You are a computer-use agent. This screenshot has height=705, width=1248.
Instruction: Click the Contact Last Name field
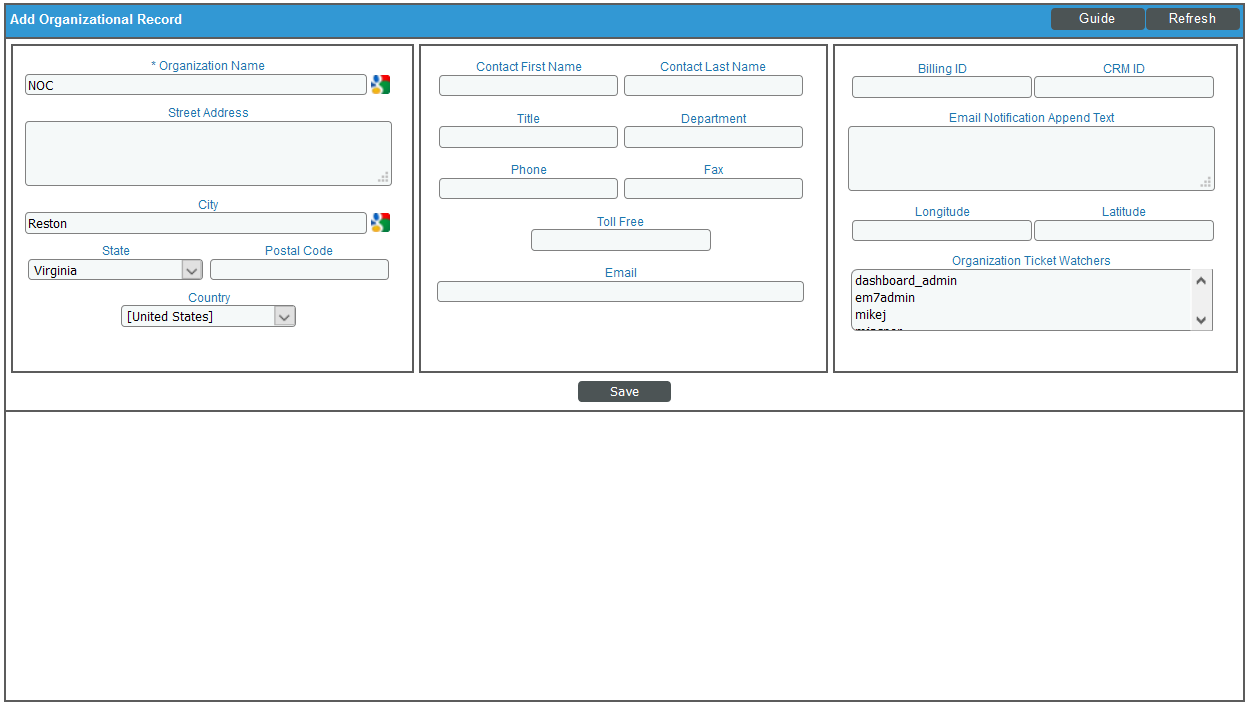click(x=713, y=86)
